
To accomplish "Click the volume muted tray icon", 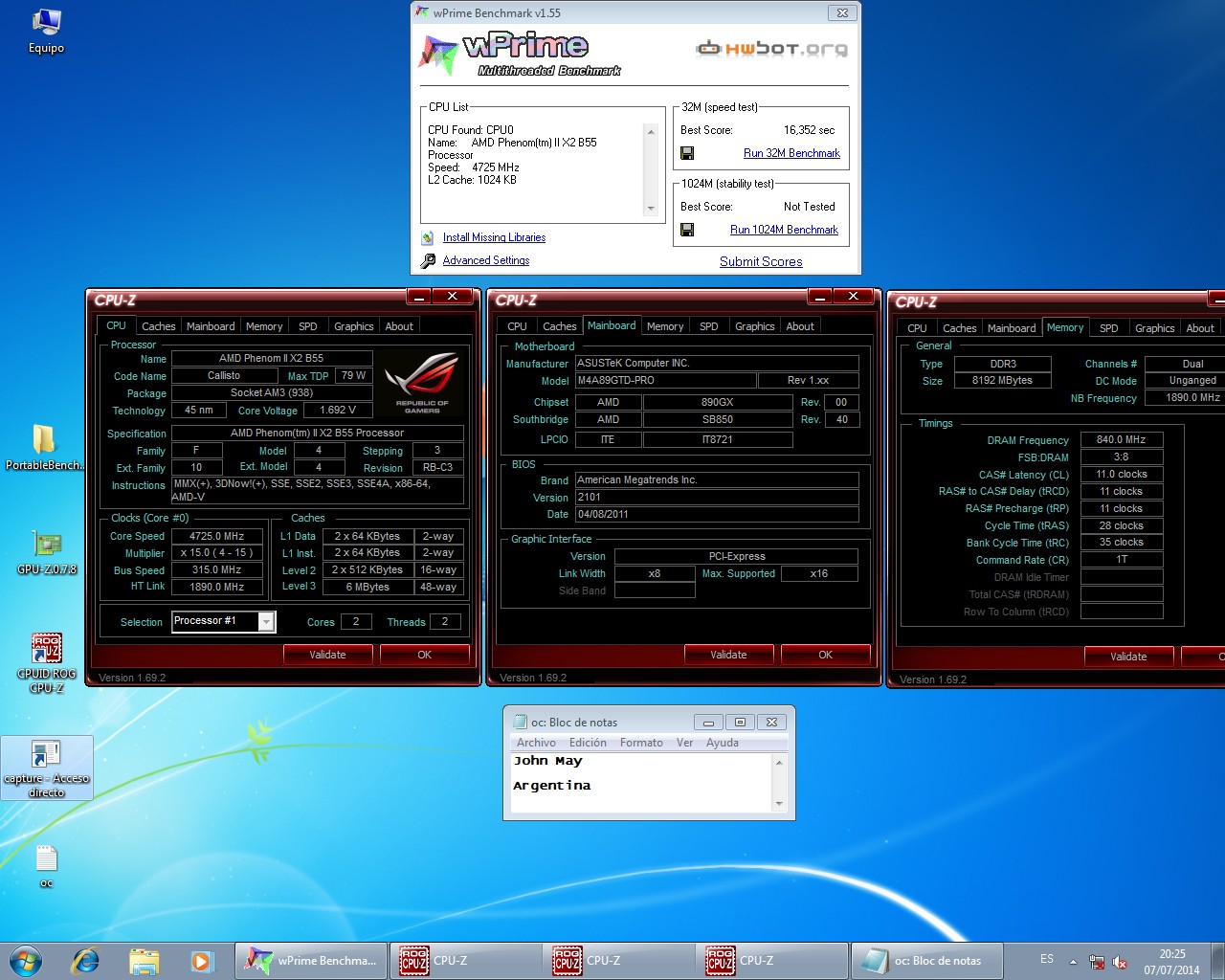I will coord(1120,961).
